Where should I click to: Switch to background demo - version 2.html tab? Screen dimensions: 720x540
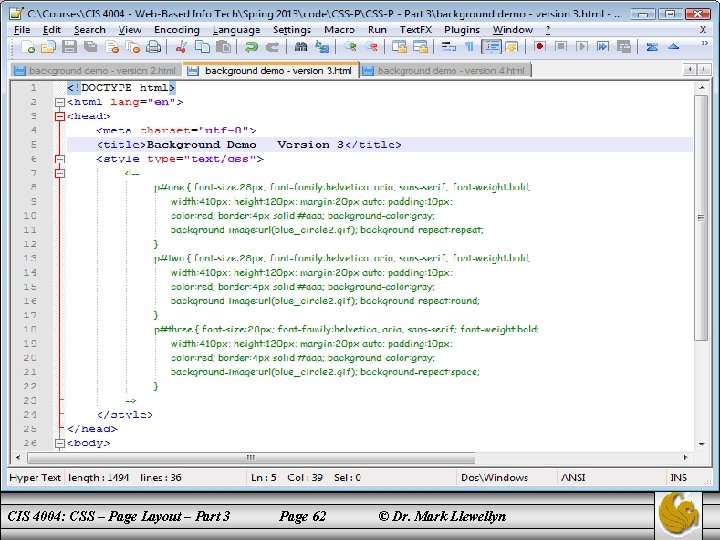[102, 71]
